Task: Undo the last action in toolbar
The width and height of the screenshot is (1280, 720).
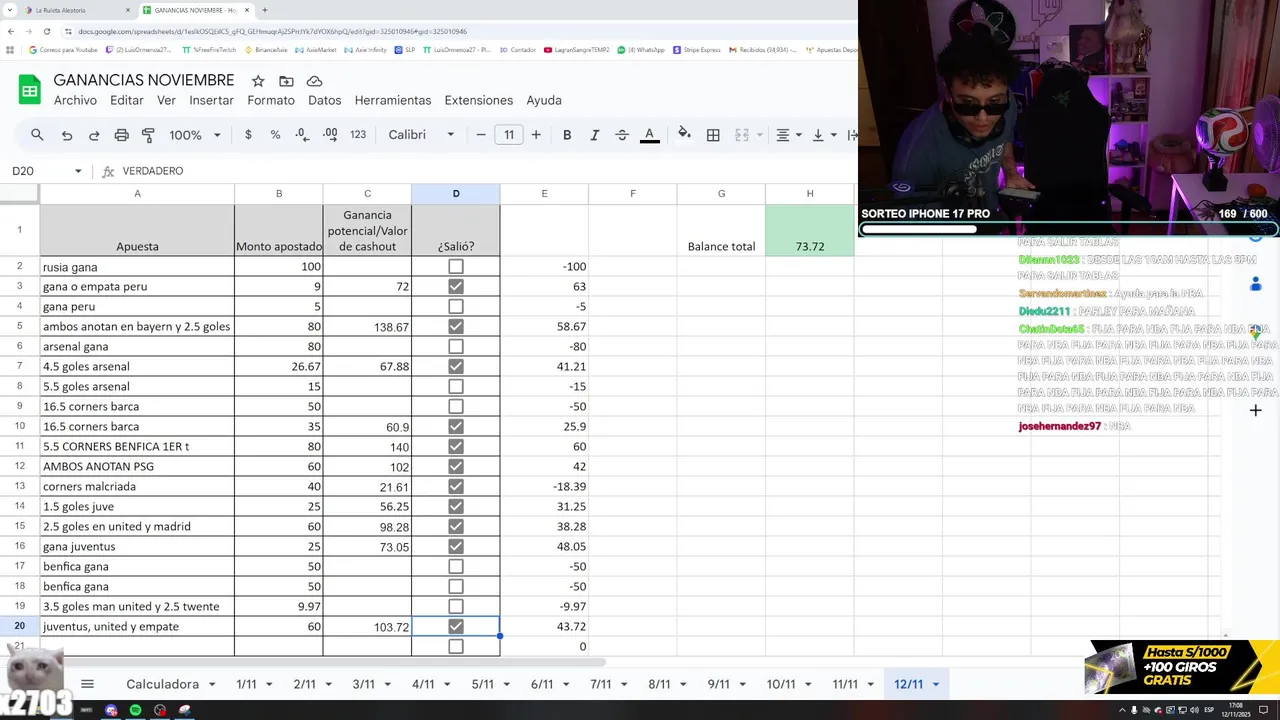Action: 67,135
